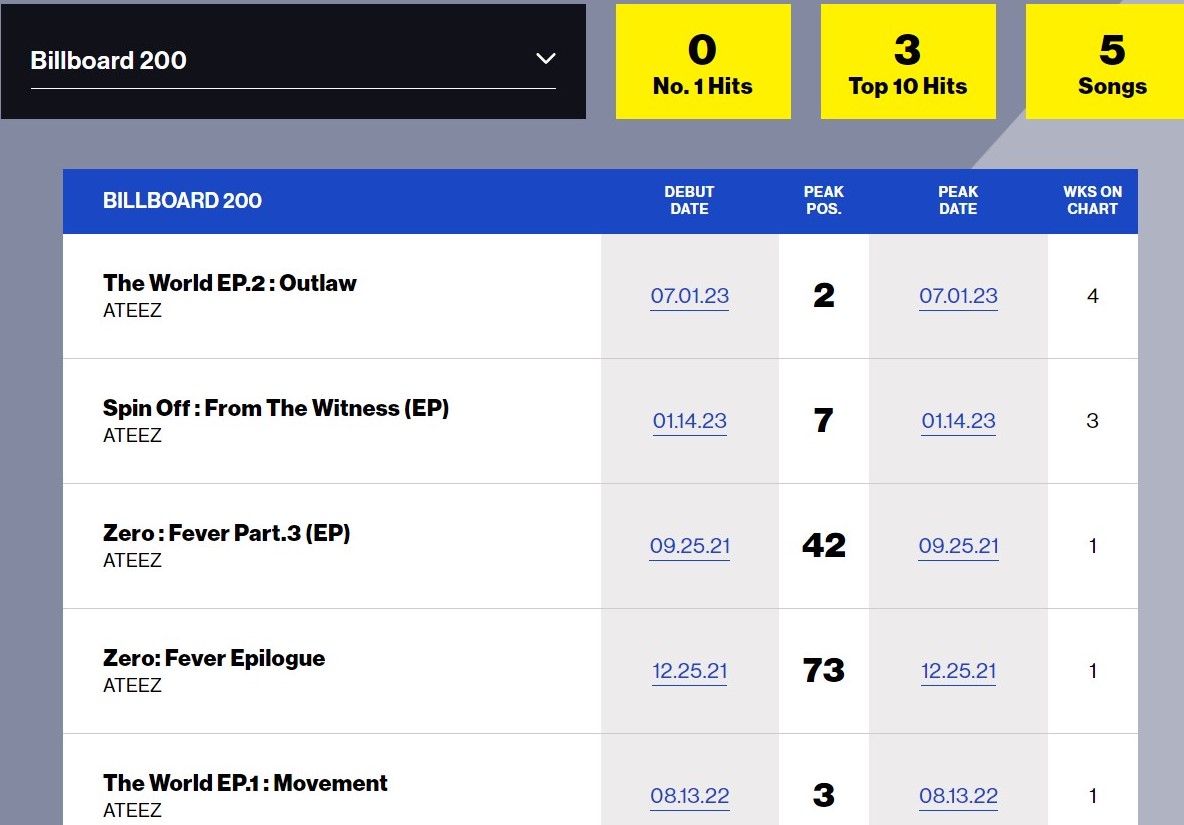The width and height of the screenshot is (1184, 825).
Task: Open peak date 08.13.22 link
Action: tap(958, 796)
